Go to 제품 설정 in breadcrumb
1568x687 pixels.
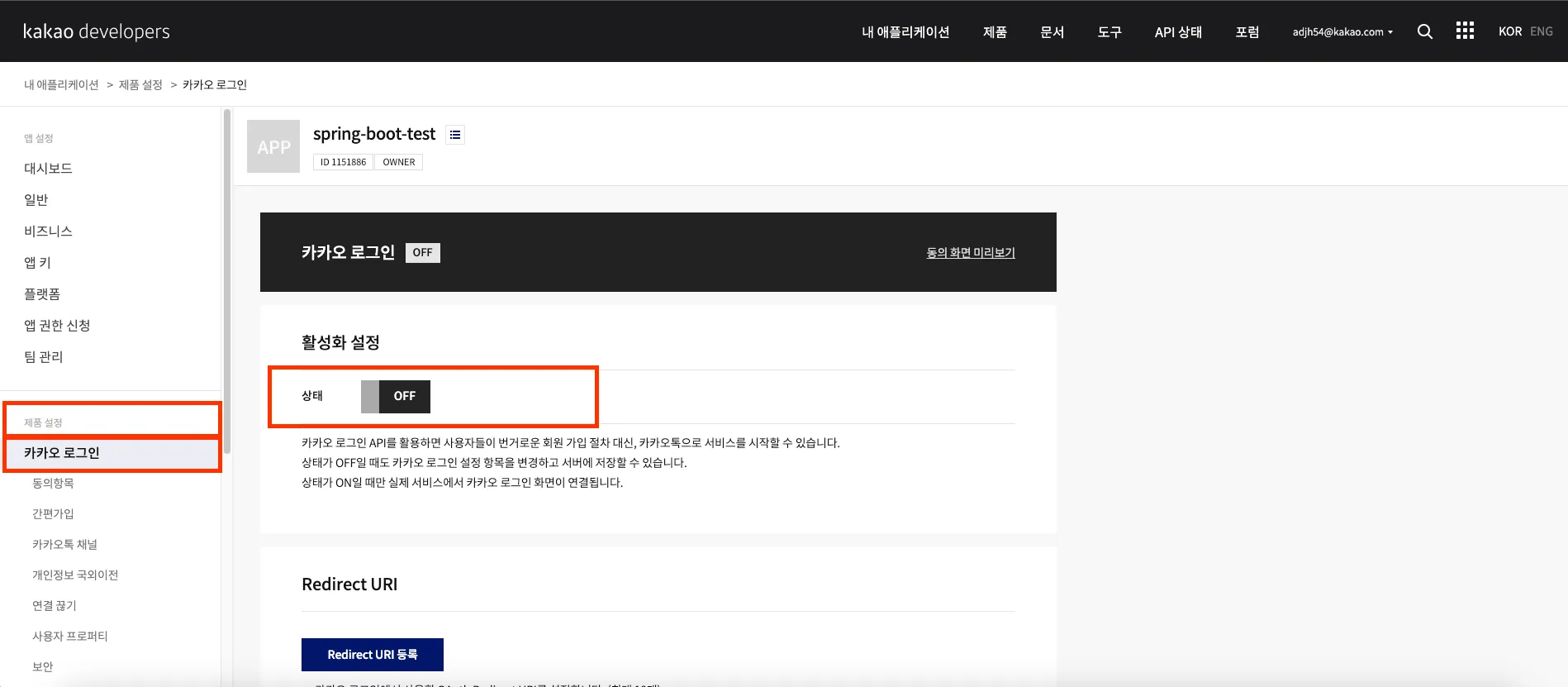tap(140, 84)
